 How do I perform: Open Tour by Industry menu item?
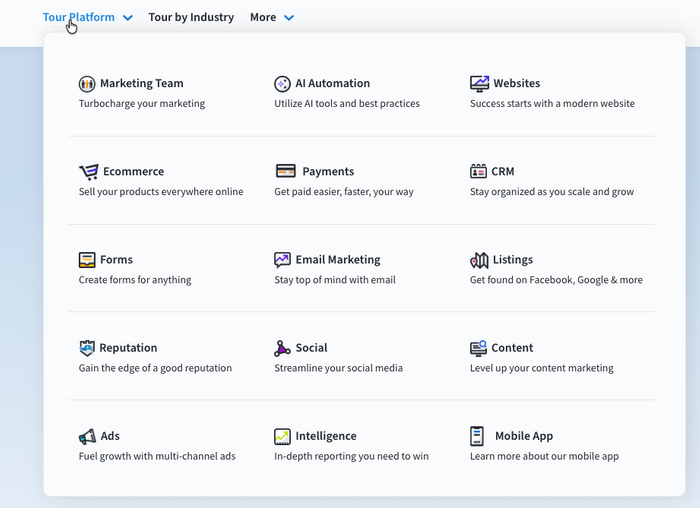(191, 17)
